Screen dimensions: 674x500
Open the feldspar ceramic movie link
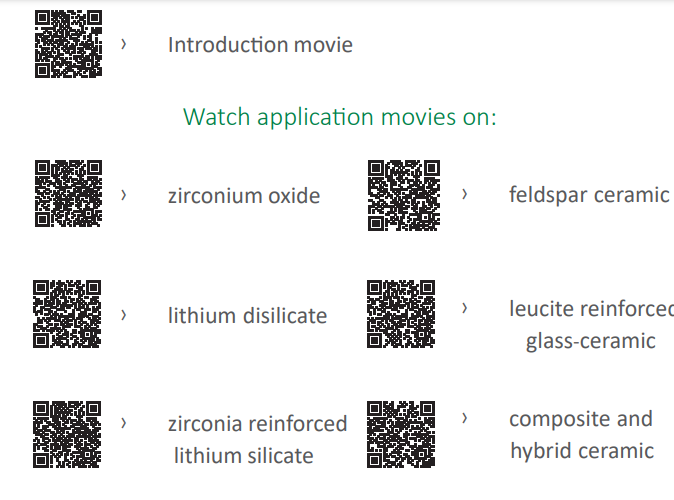click(x=588, y=194)
